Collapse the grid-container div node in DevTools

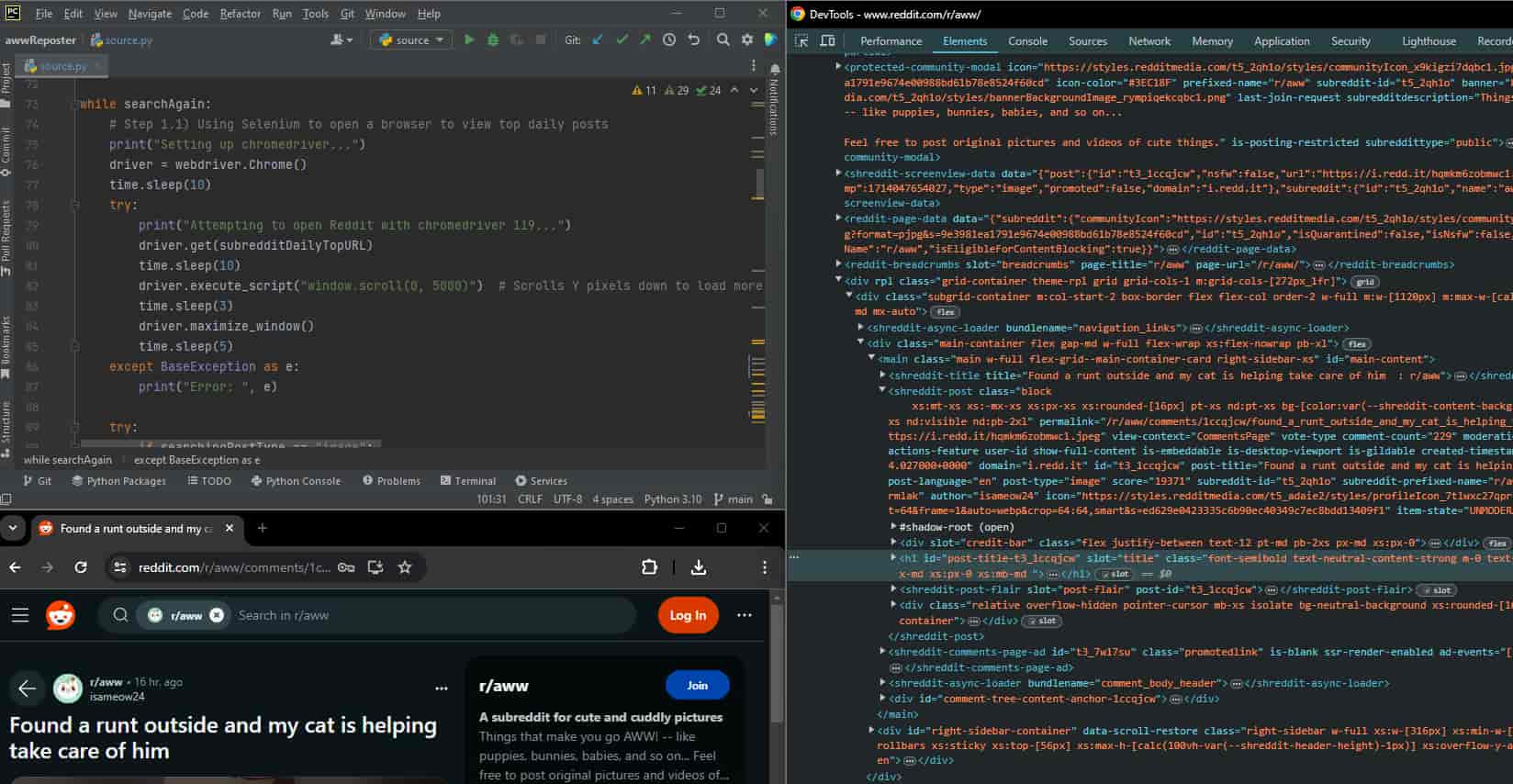(838, 280)
